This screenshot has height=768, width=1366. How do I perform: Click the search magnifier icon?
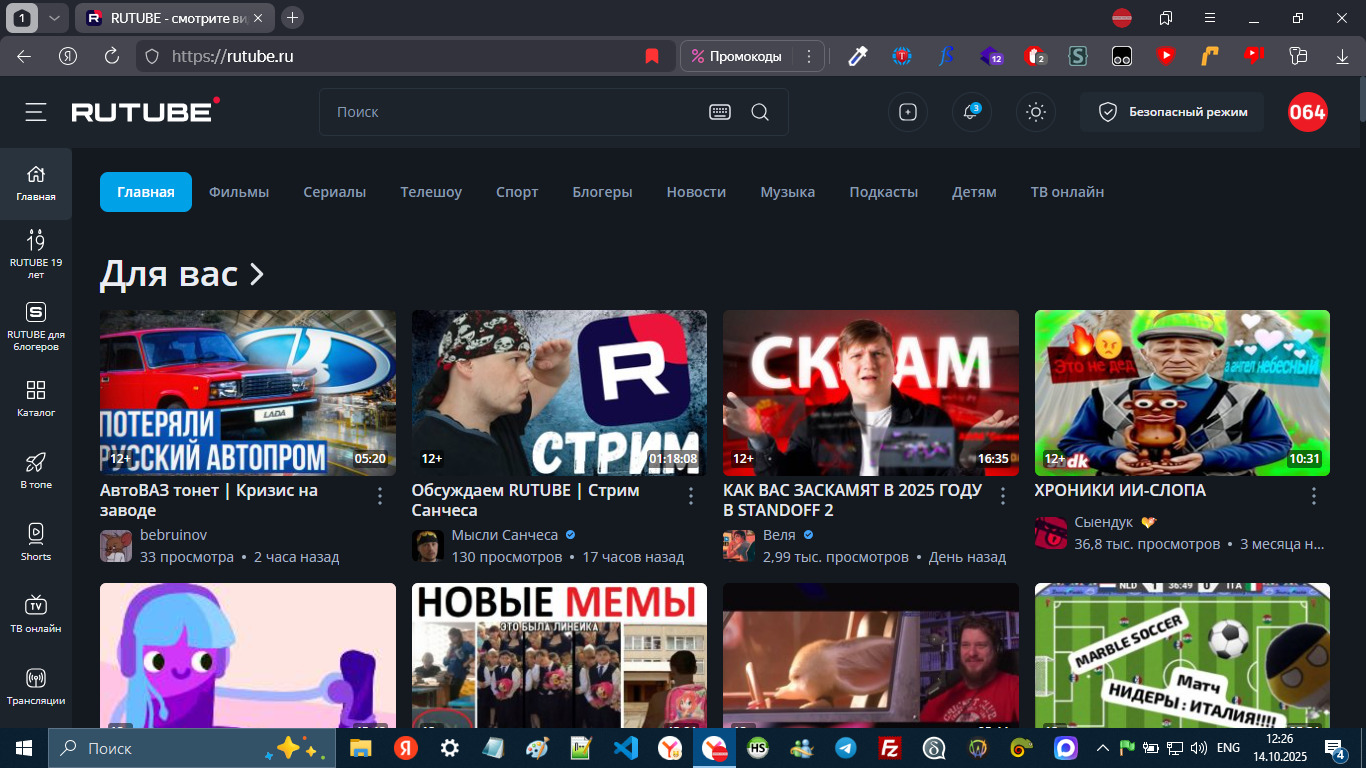tap(760, 112)
